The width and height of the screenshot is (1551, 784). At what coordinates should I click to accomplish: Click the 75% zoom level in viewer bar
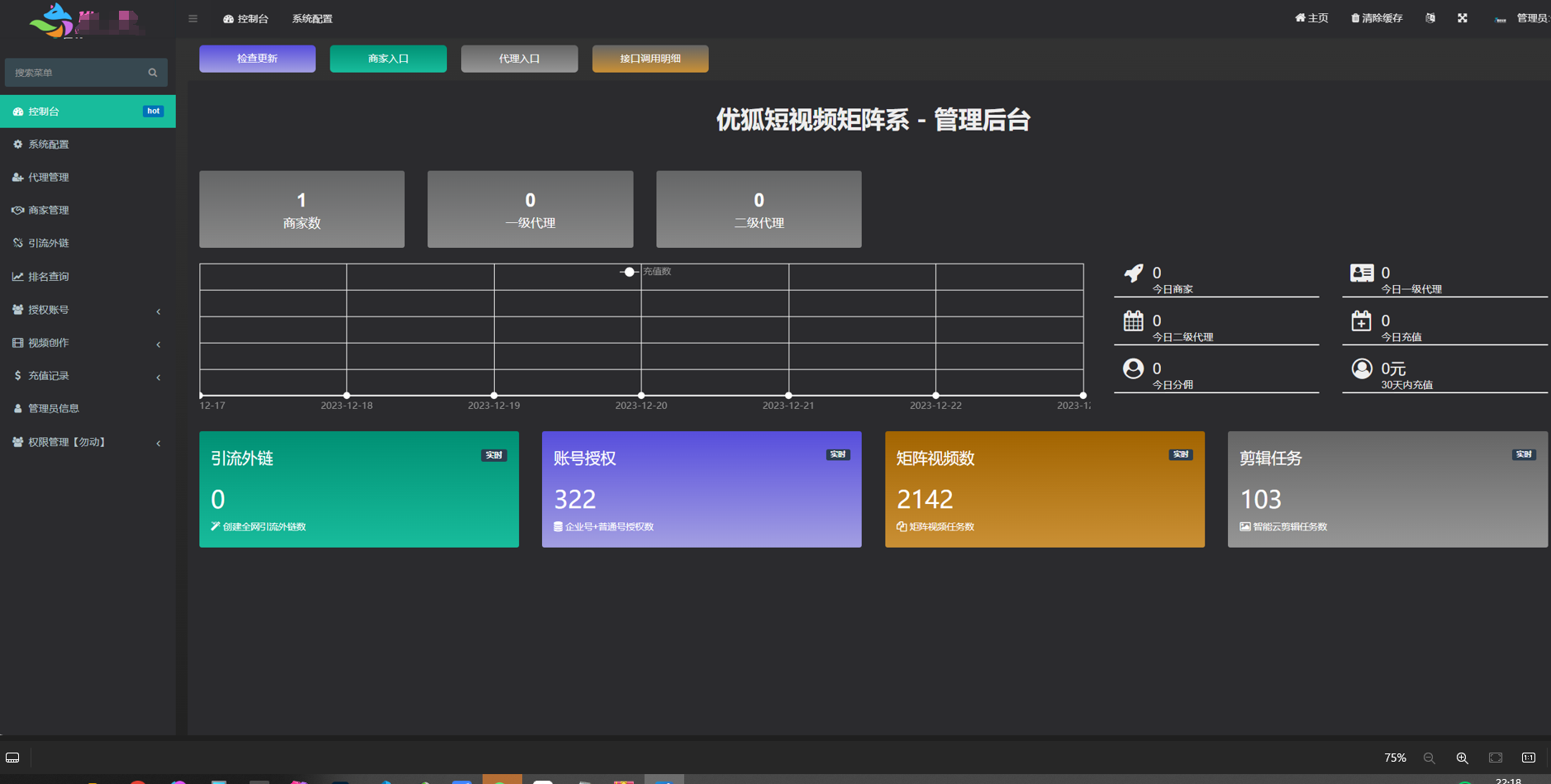(x=1395, y=758)
